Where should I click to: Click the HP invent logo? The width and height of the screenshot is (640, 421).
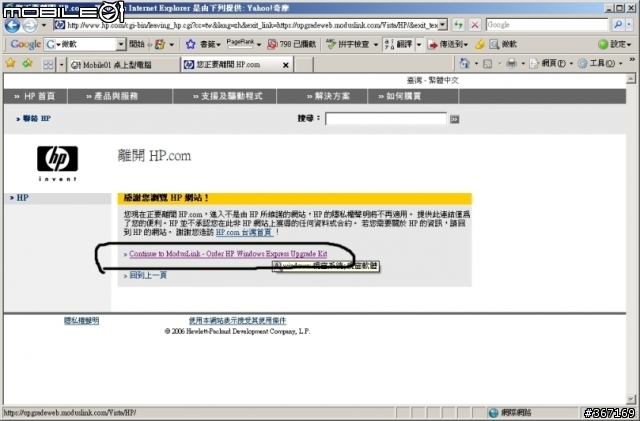click(57, 163)
